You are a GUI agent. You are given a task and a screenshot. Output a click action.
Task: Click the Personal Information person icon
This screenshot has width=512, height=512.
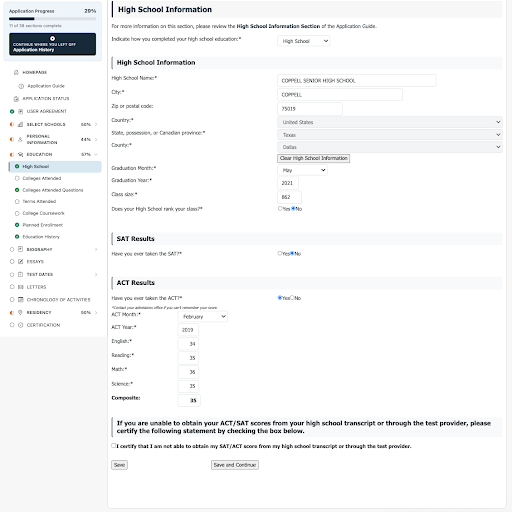pos(20,139)
